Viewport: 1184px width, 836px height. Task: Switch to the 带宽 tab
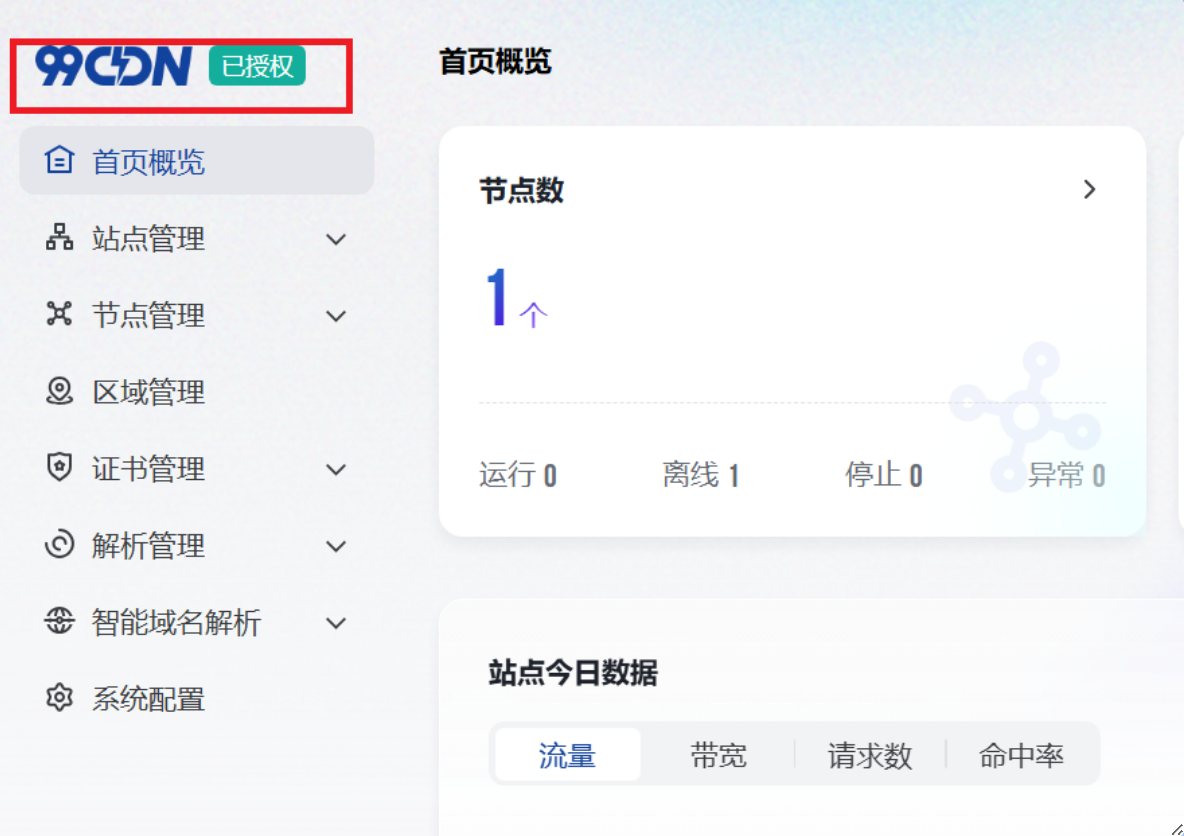point(718,755)
